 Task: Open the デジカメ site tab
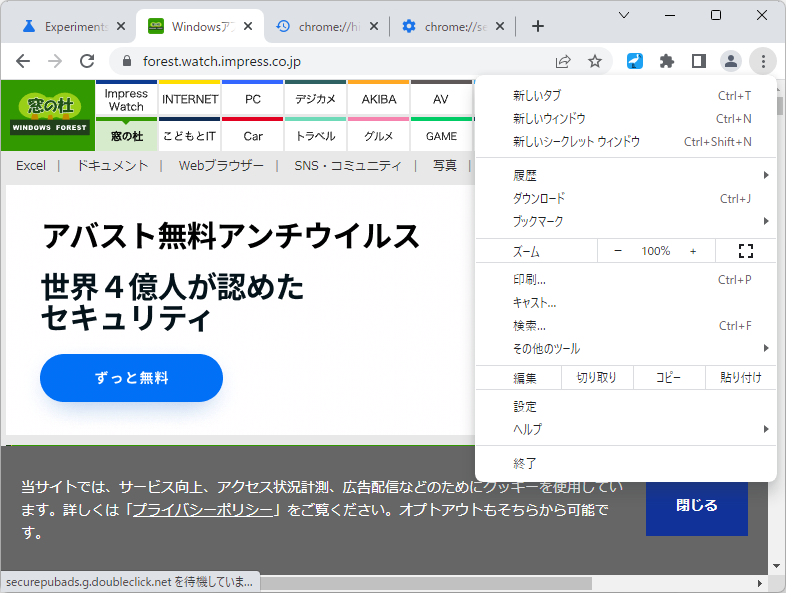point(315,100)
